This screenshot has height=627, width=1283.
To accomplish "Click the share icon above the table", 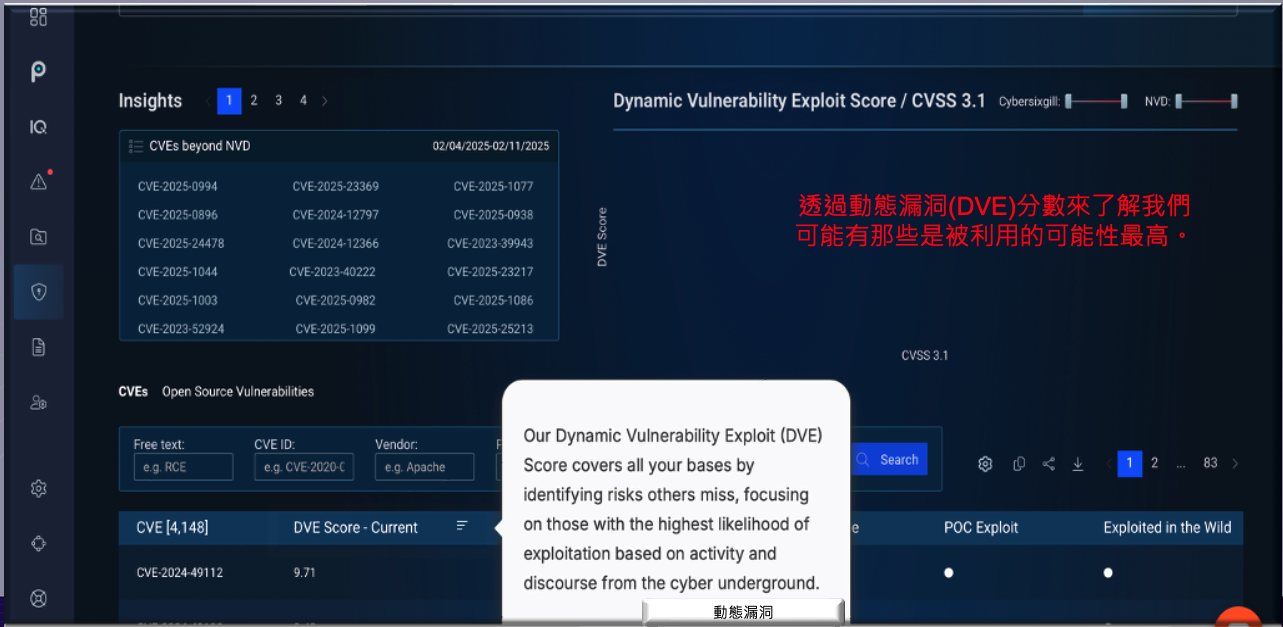I will [1049, 463].
